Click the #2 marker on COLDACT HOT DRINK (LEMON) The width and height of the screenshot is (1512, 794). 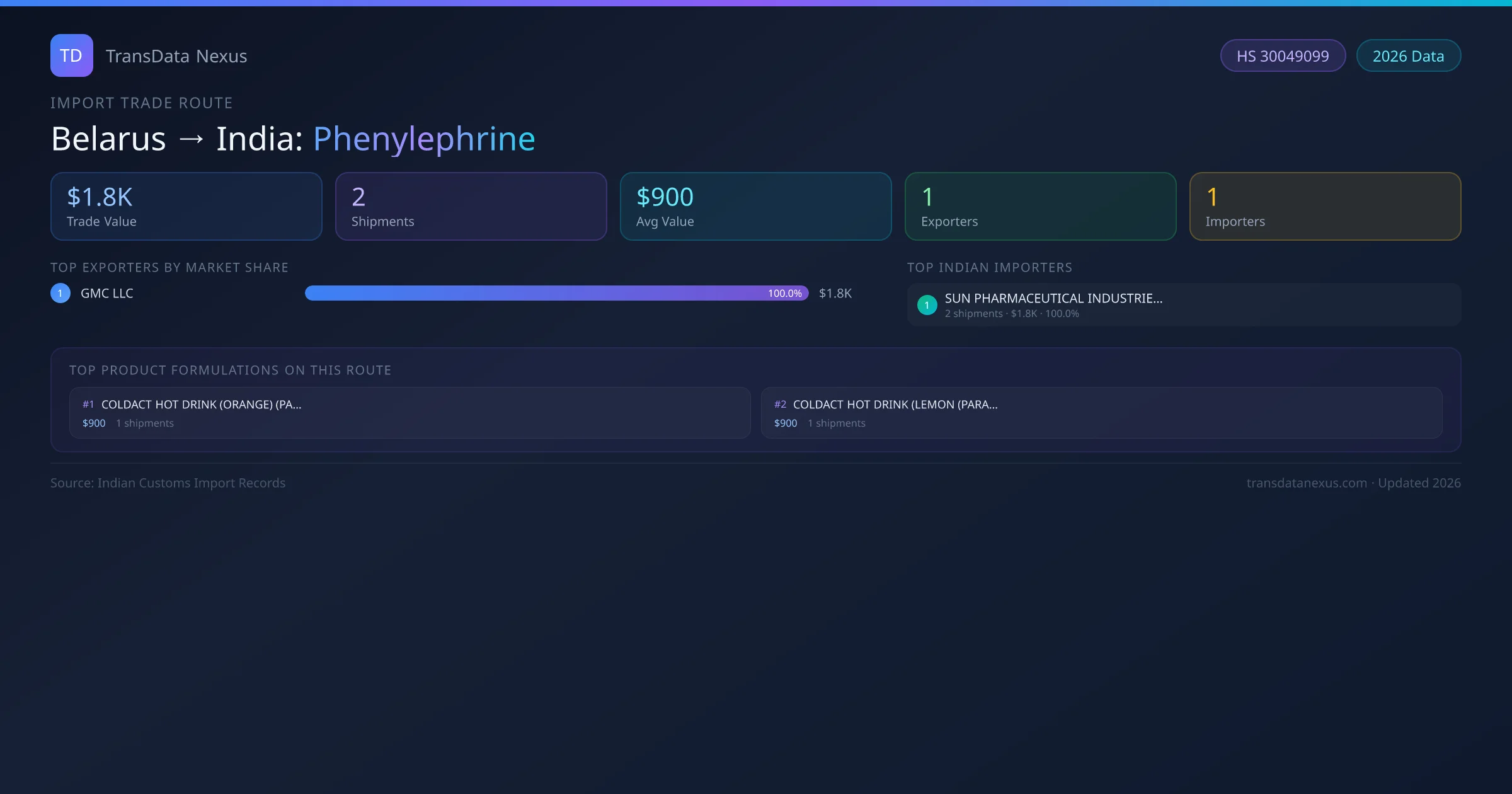(780, 404)
